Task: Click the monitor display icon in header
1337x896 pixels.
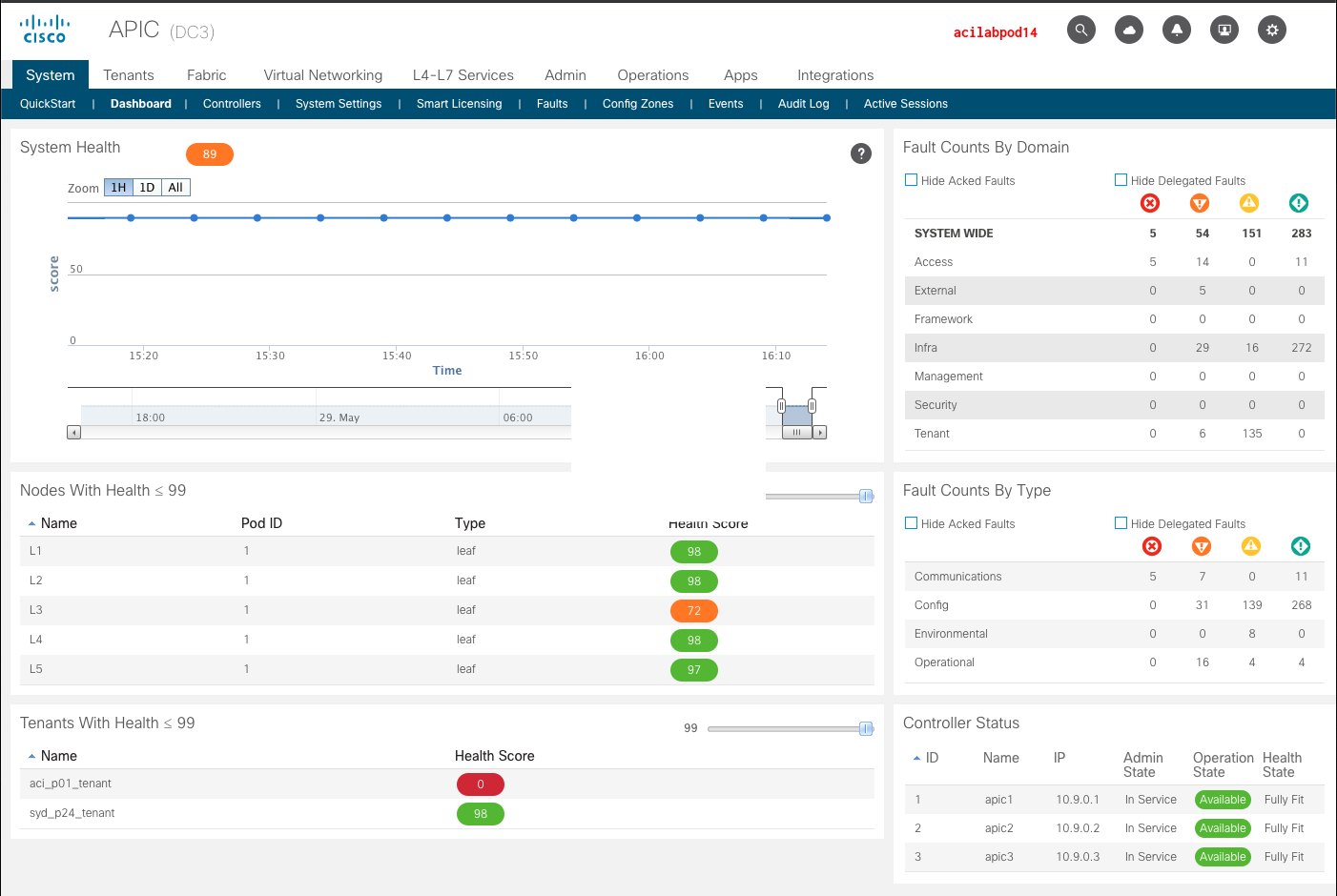Action: [x=1224, y=31]
